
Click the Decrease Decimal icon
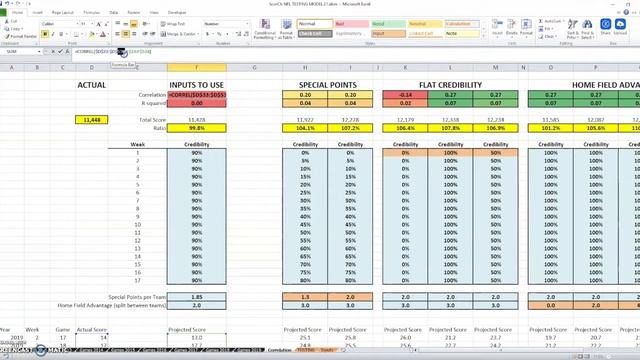[246, 34]
